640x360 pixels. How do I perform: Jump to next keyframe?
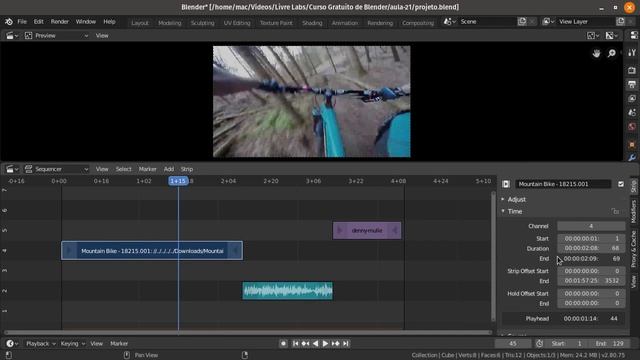click(336, 344)
